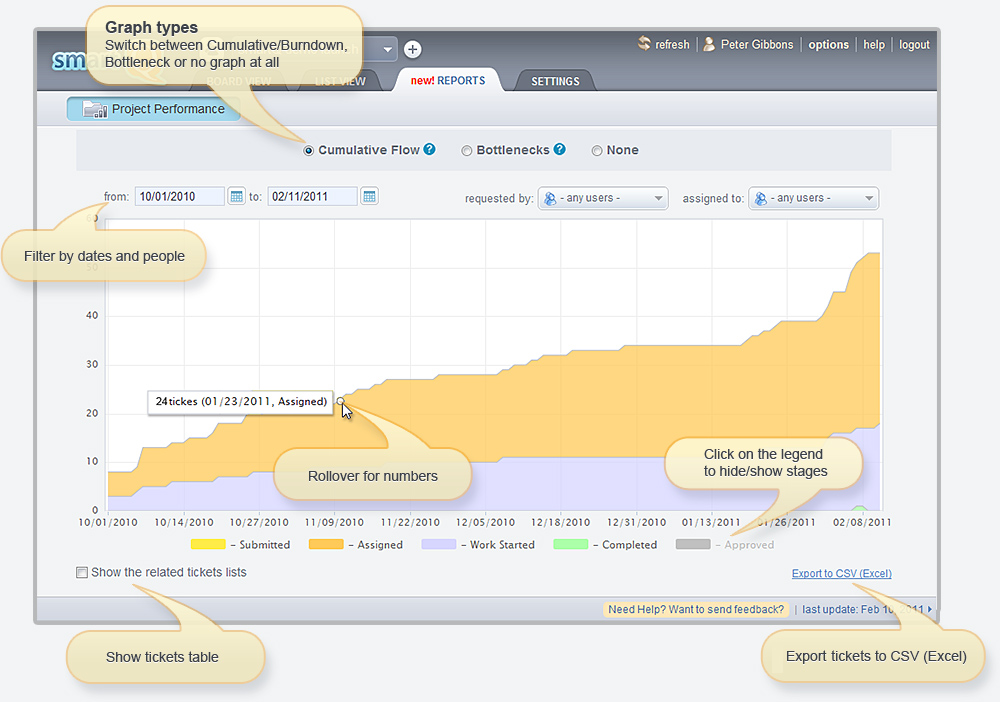The image size is (1000, 702).
Task: Click 'Need Help? Want to send feedback?' link
Action: 696,609
